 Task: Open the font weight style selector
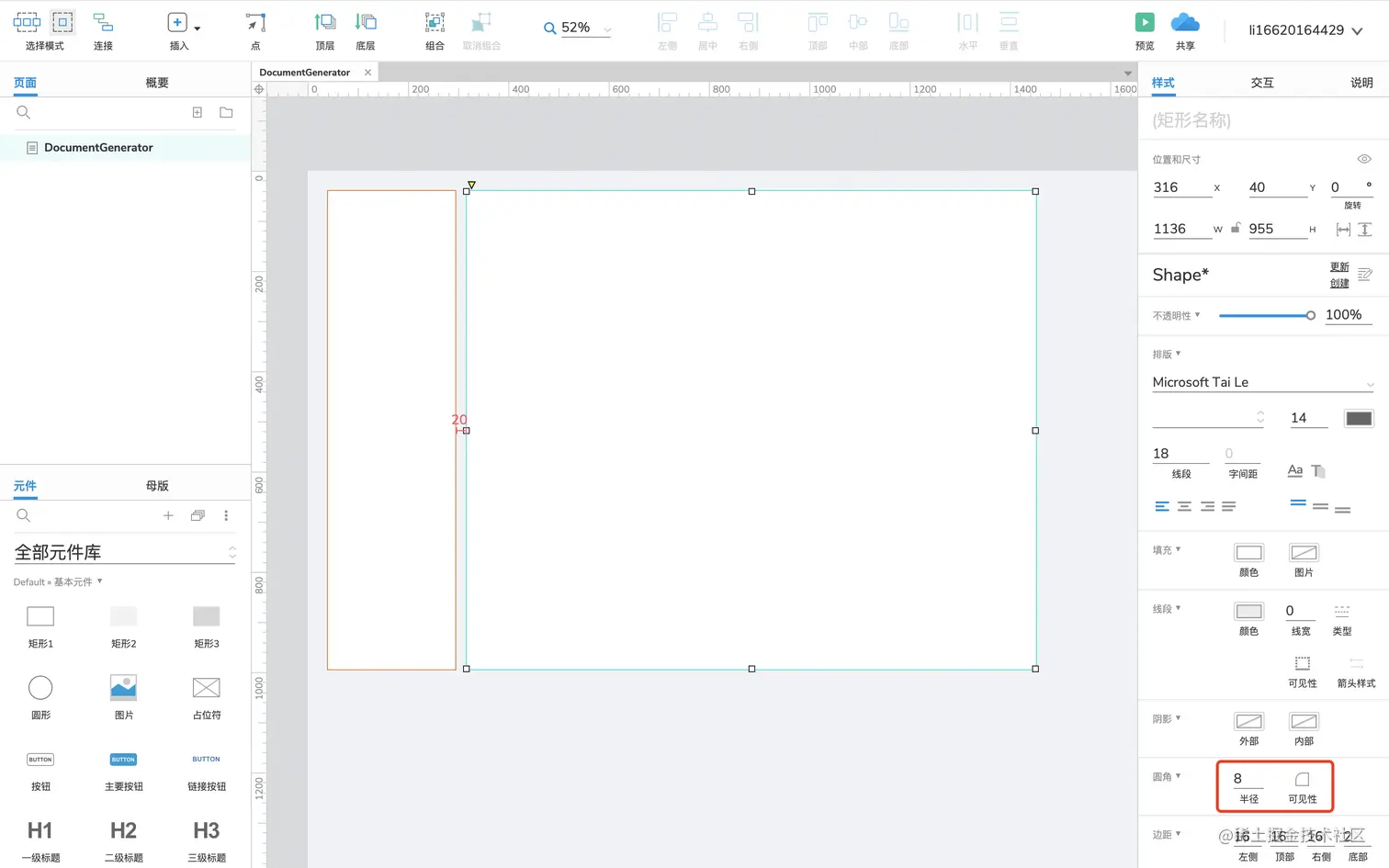[x=1209, y=417]
